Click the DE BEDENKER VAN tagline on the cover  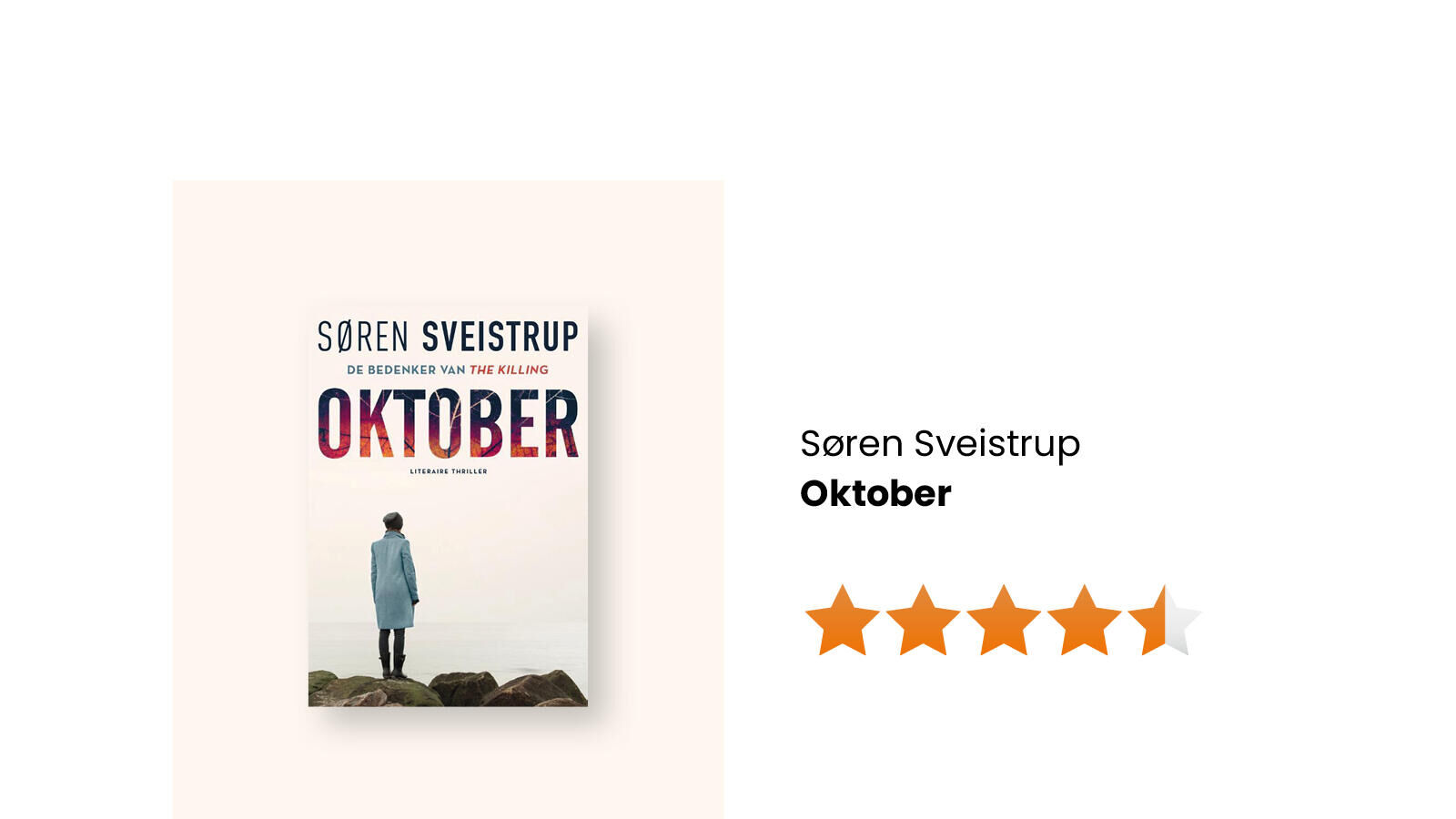406,369
